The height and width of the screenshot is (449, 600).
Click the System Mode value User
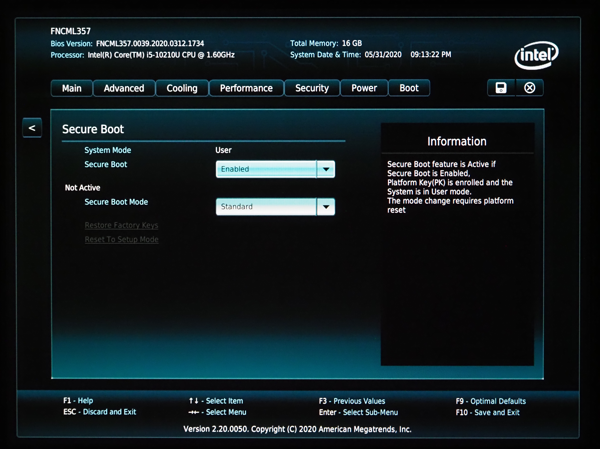tap(223, 150)
